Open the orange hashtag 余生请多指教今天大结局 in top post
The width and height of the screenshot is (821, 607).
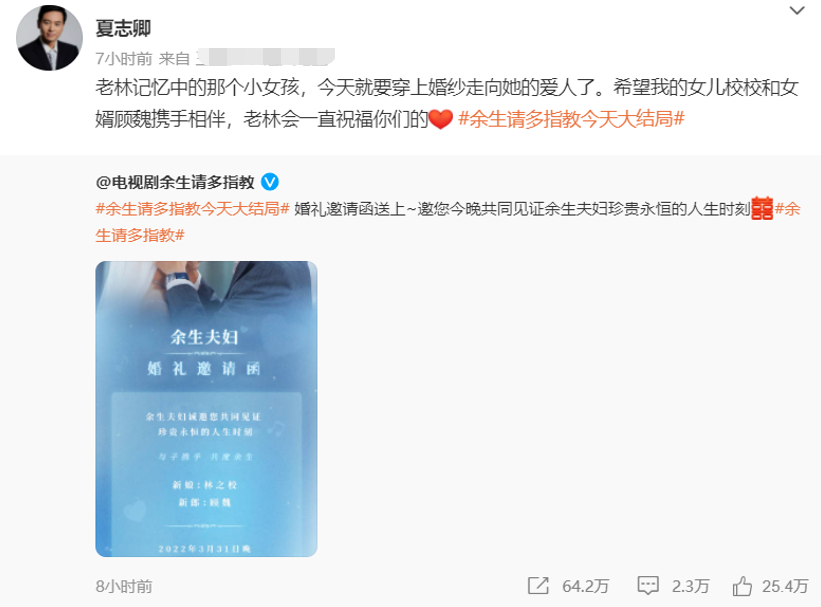point(571,119)
